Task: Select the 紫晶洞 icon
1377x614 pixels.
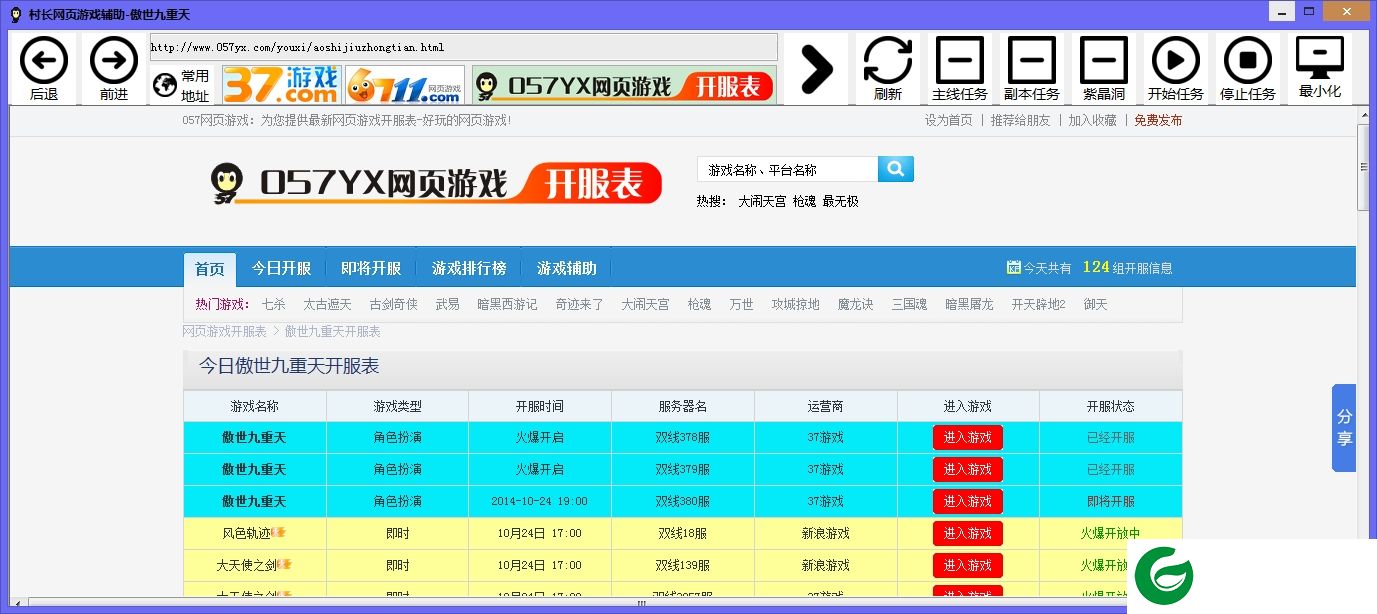Action: 1104,60
